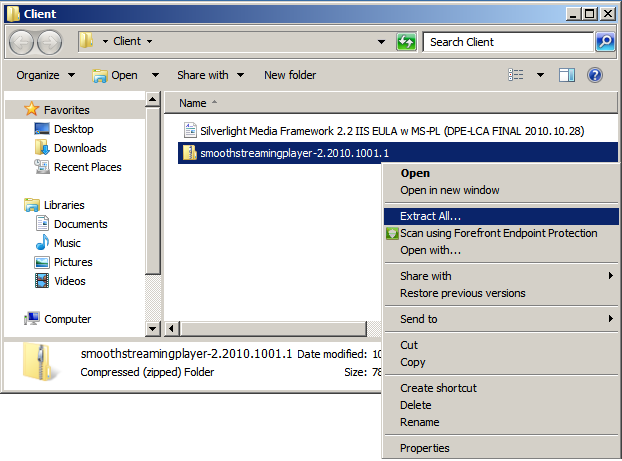Select Silverlight Media Framework 2.2 IIS EULA file
This screenshot has width=622, height=461.
392,131
